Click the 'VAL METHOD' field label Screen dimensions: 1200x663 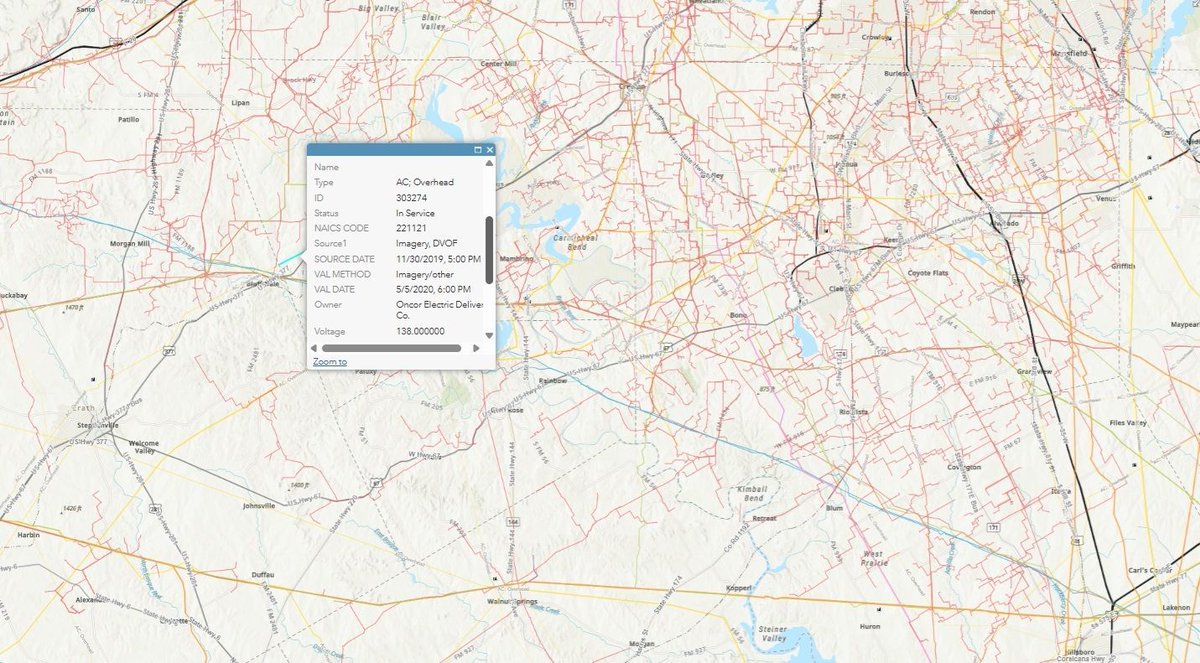click(x=343, y=274)
